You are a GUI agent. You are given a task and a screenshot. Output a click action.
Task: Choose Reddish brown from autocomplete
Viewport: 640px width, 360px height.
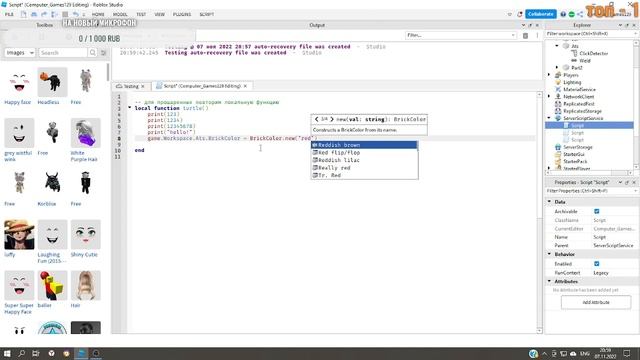[364, 145]
